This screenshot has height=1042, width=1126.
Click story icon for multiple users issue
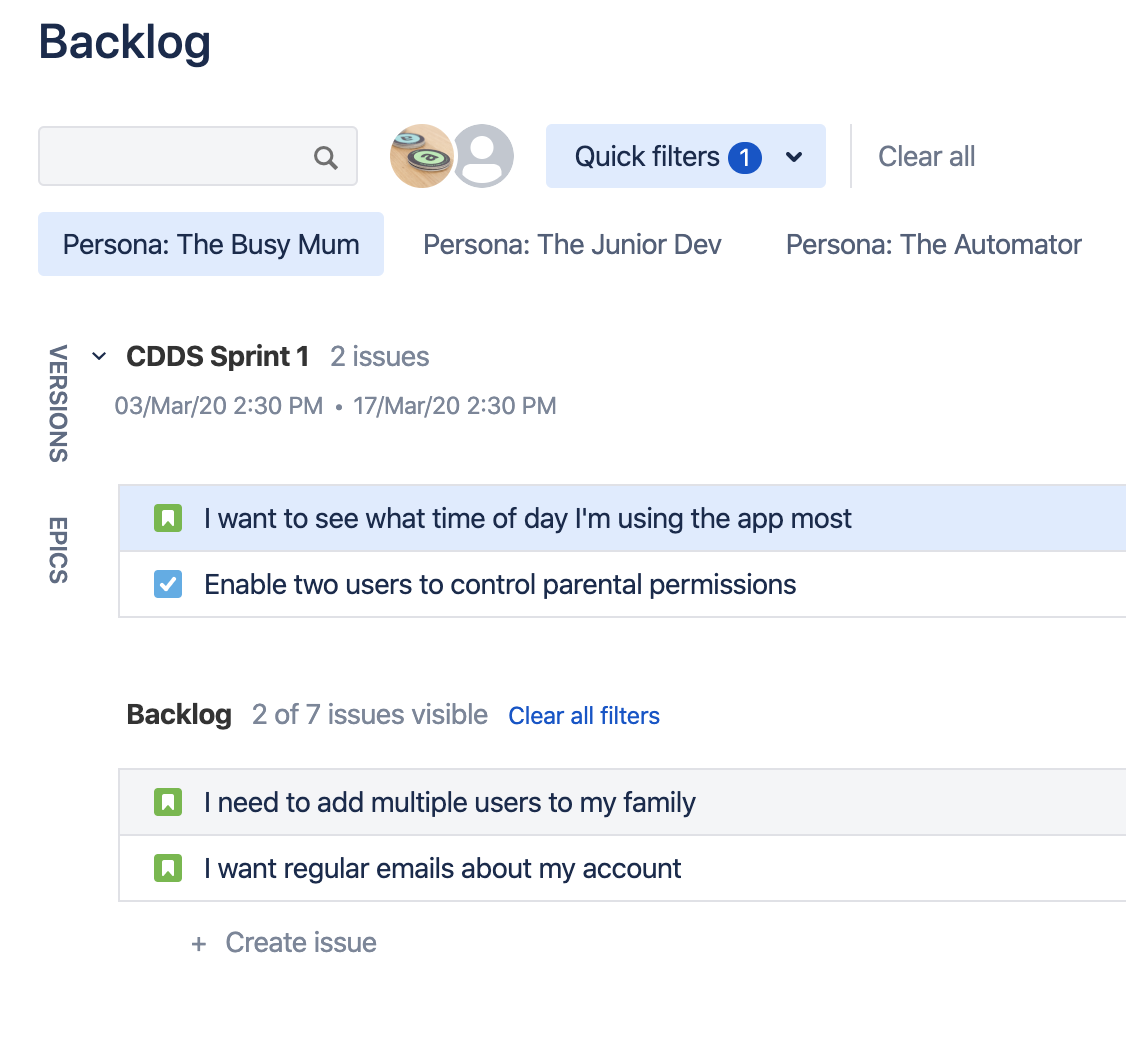[168, 802]
